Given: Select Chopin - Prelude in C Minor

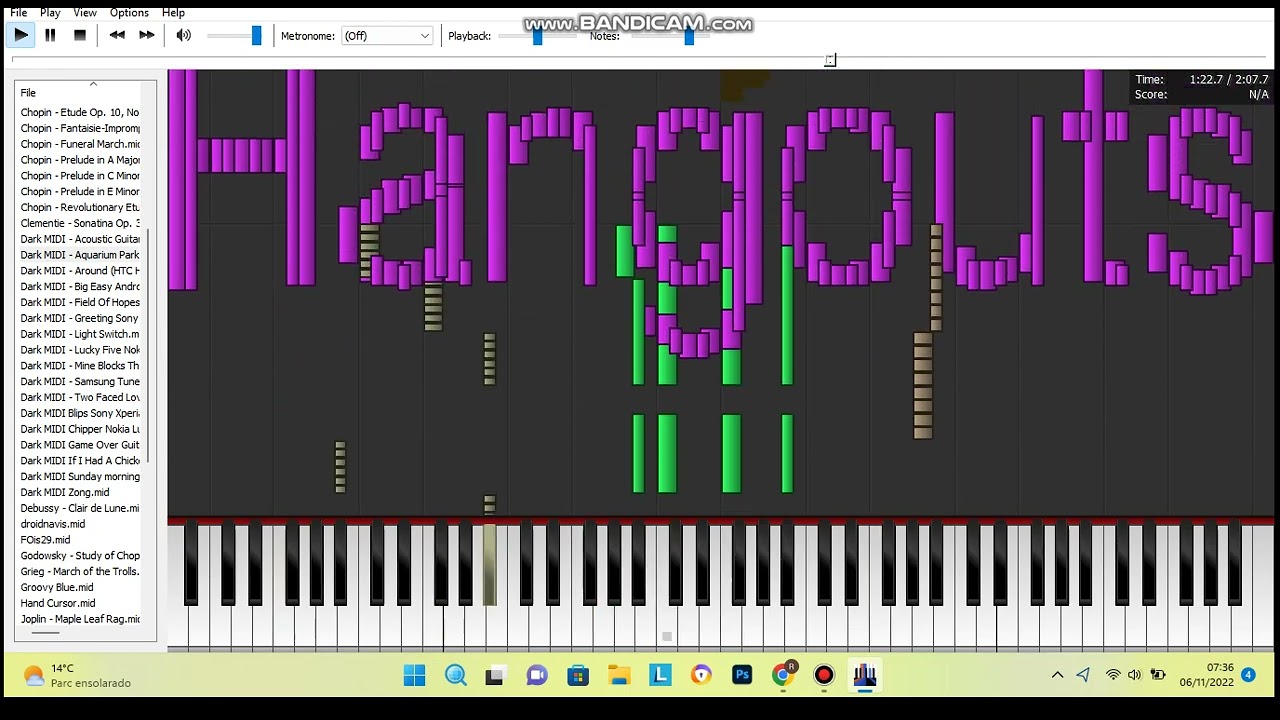Looking at the screenshot, I should 80,176.
